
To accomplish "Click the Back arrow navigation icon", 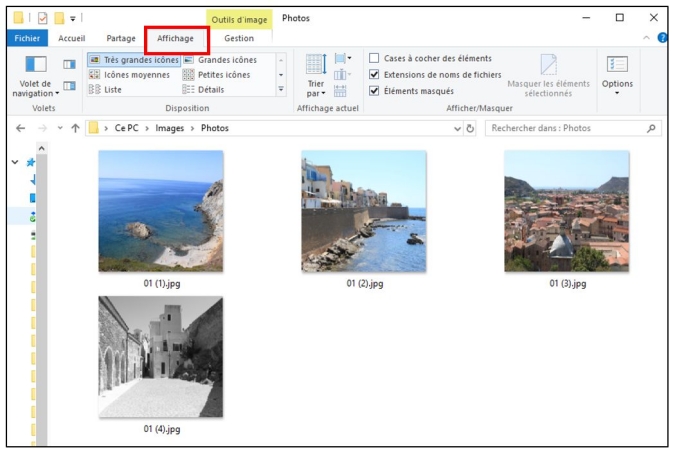I will click(x=21, y=129).
